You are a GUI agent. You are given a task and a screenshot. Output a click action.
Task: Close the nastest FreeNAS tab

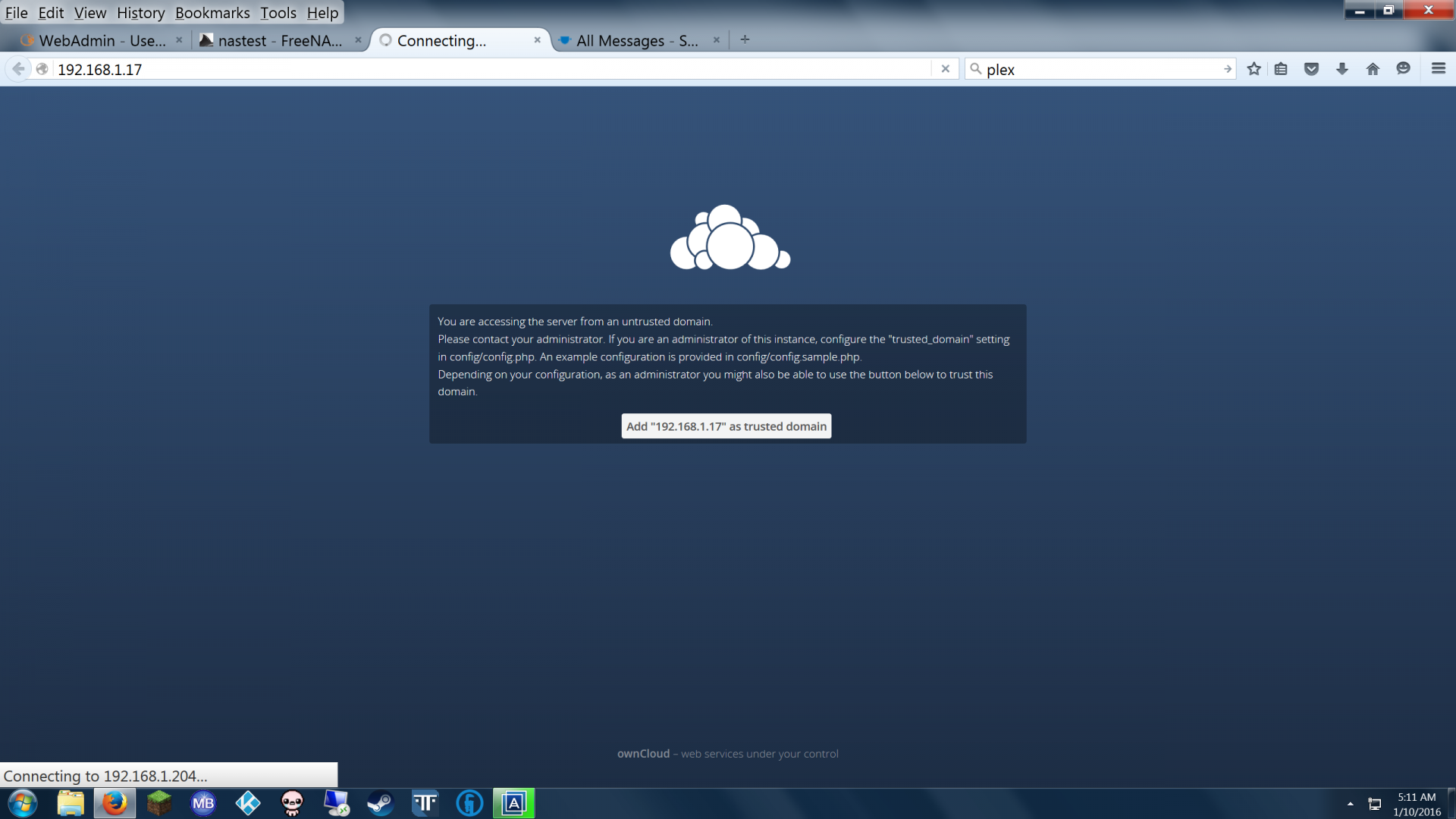coord(358,40)
